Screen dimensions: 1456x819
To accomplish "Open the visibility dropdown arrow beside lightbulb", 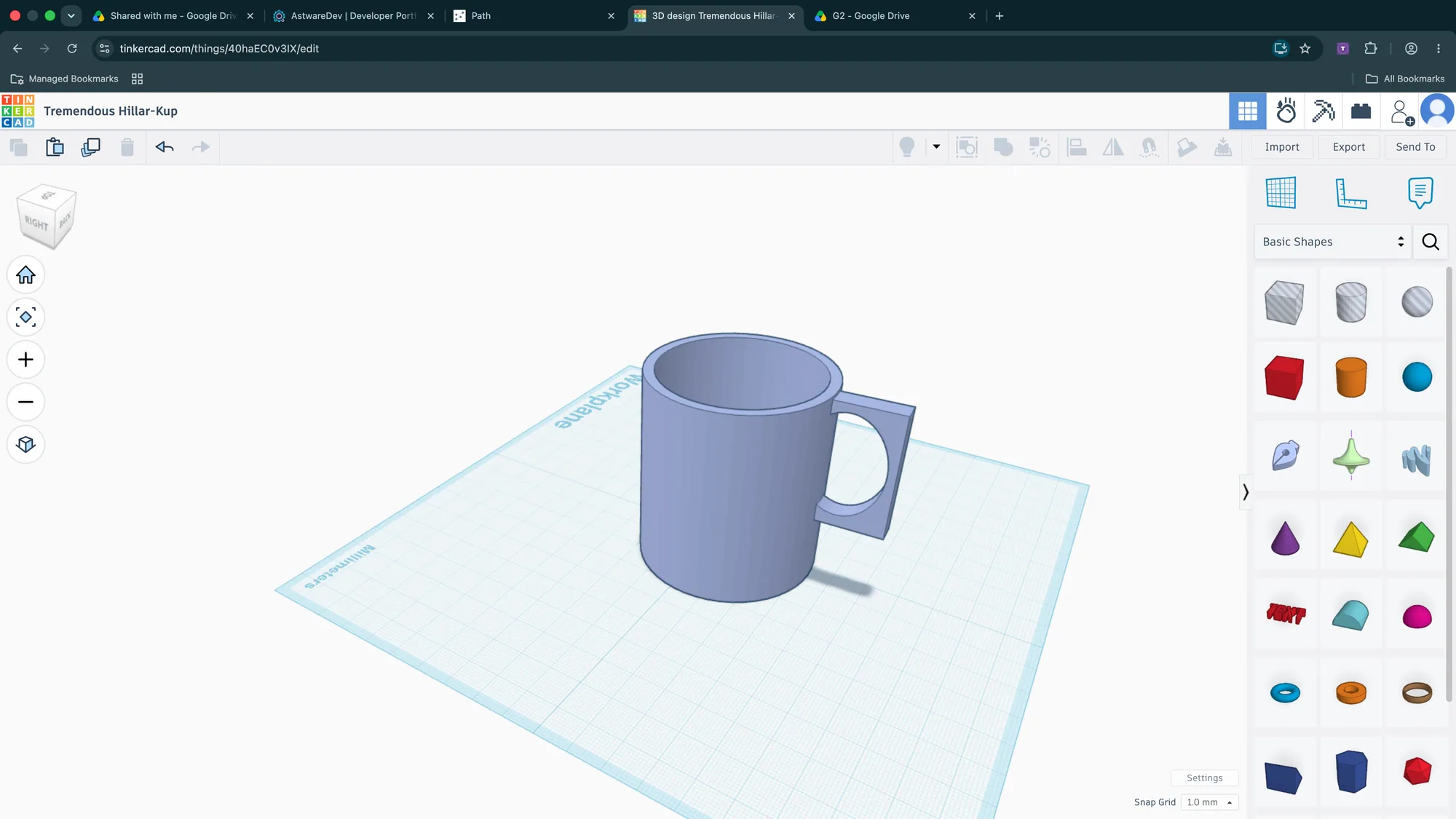I will pyautogui.click(x=936, y=146).
